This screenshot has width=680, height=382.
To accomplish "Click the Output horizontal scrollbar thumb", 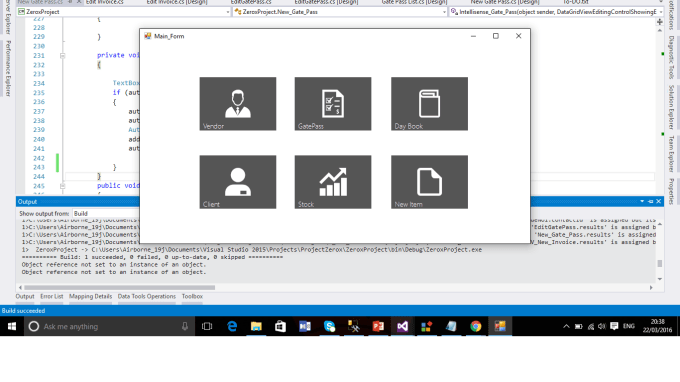I will point(119,287).
